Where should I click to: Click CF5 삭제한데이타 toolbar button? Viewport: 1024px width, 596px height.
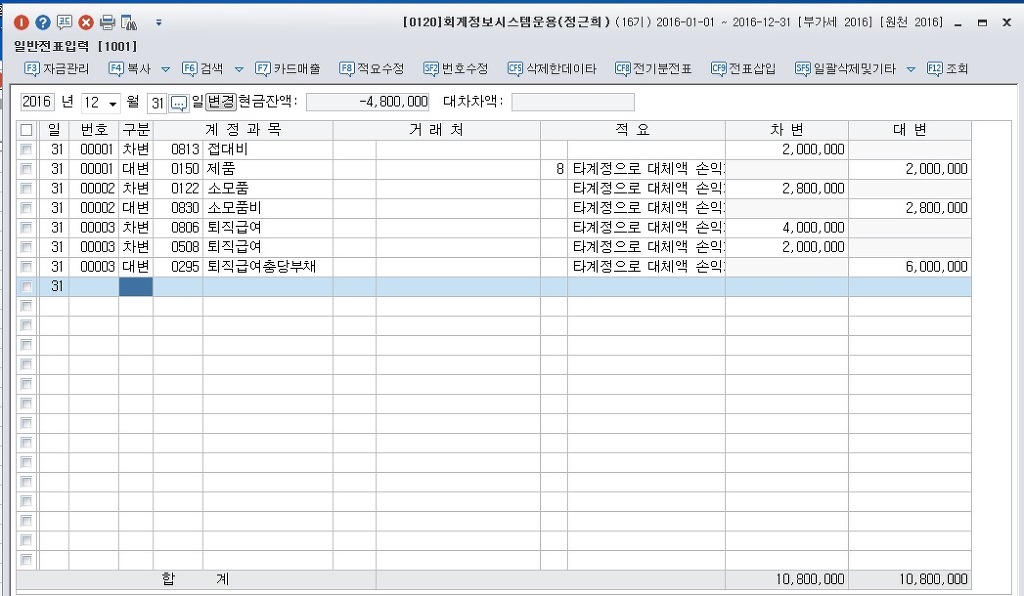(552, 69)
